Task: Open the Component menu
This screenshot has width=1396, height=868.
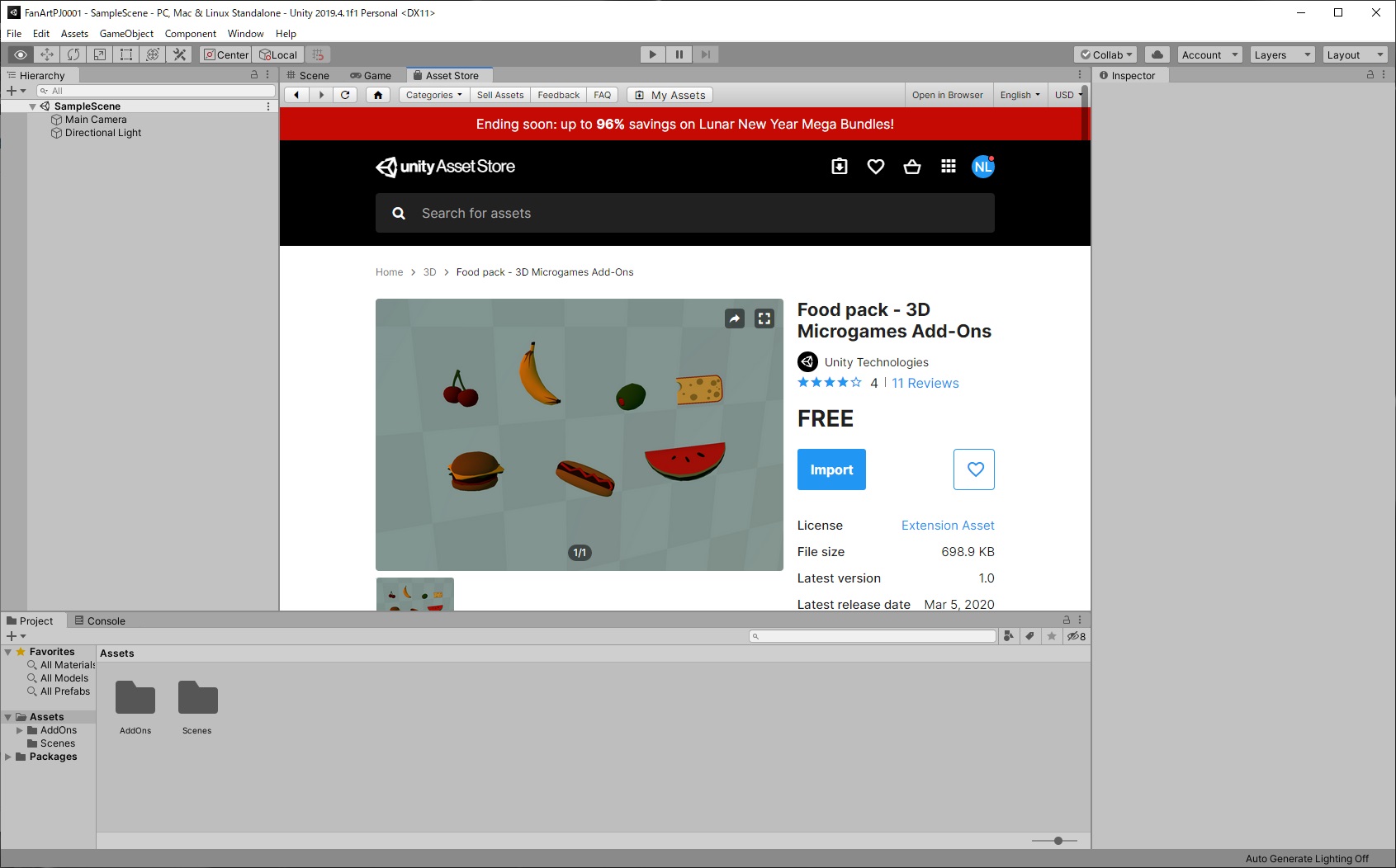Action: [x=191, y=34]
